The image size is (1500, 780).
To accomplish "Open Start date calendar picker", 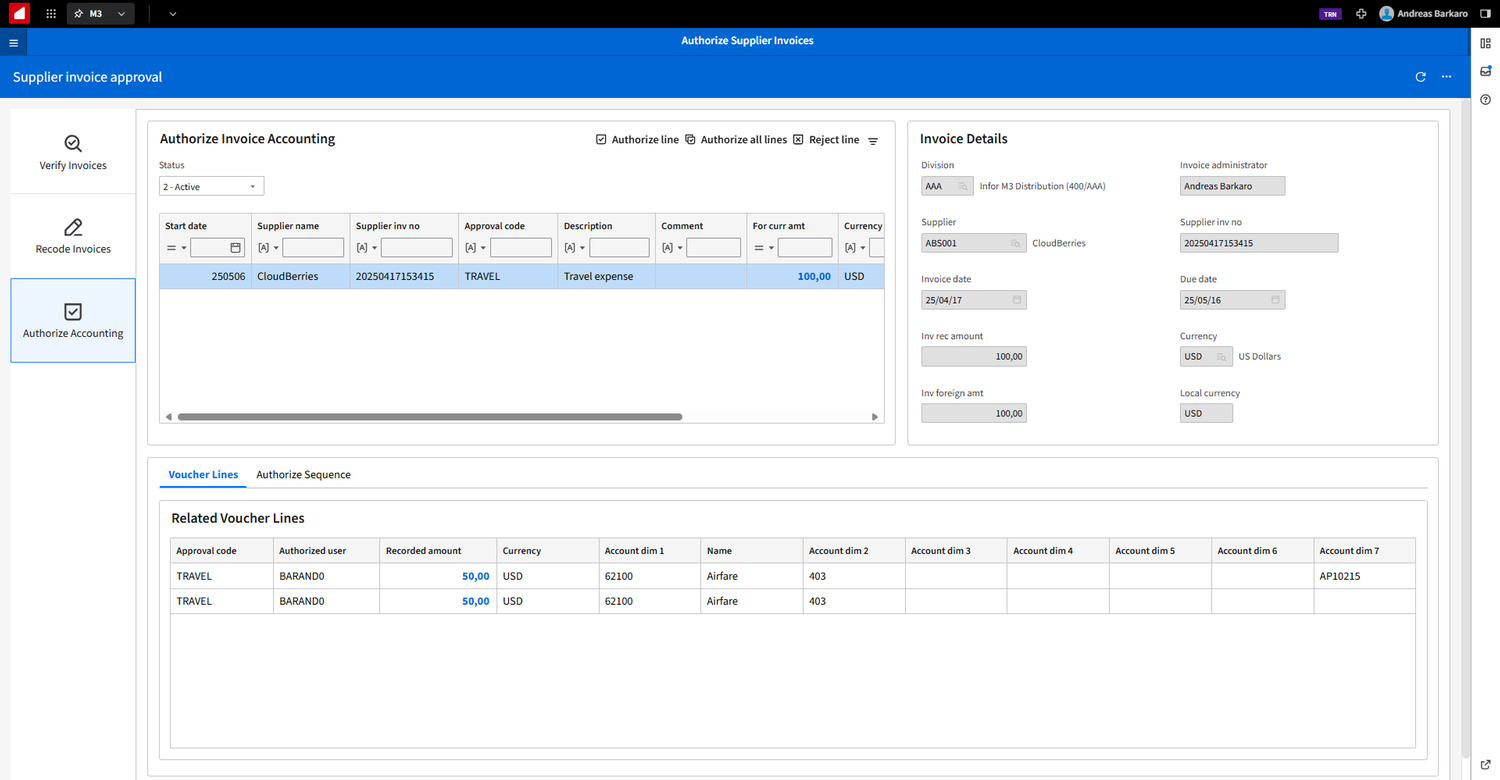I will [x=236, y=247].
